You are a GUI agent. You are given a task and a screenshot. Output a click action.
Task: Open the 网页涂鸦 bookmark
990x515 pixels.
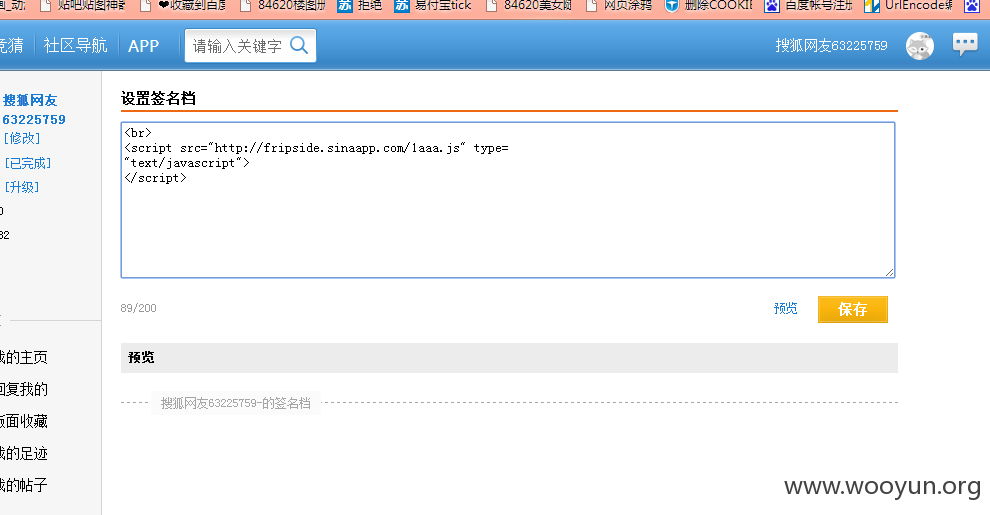619,6
